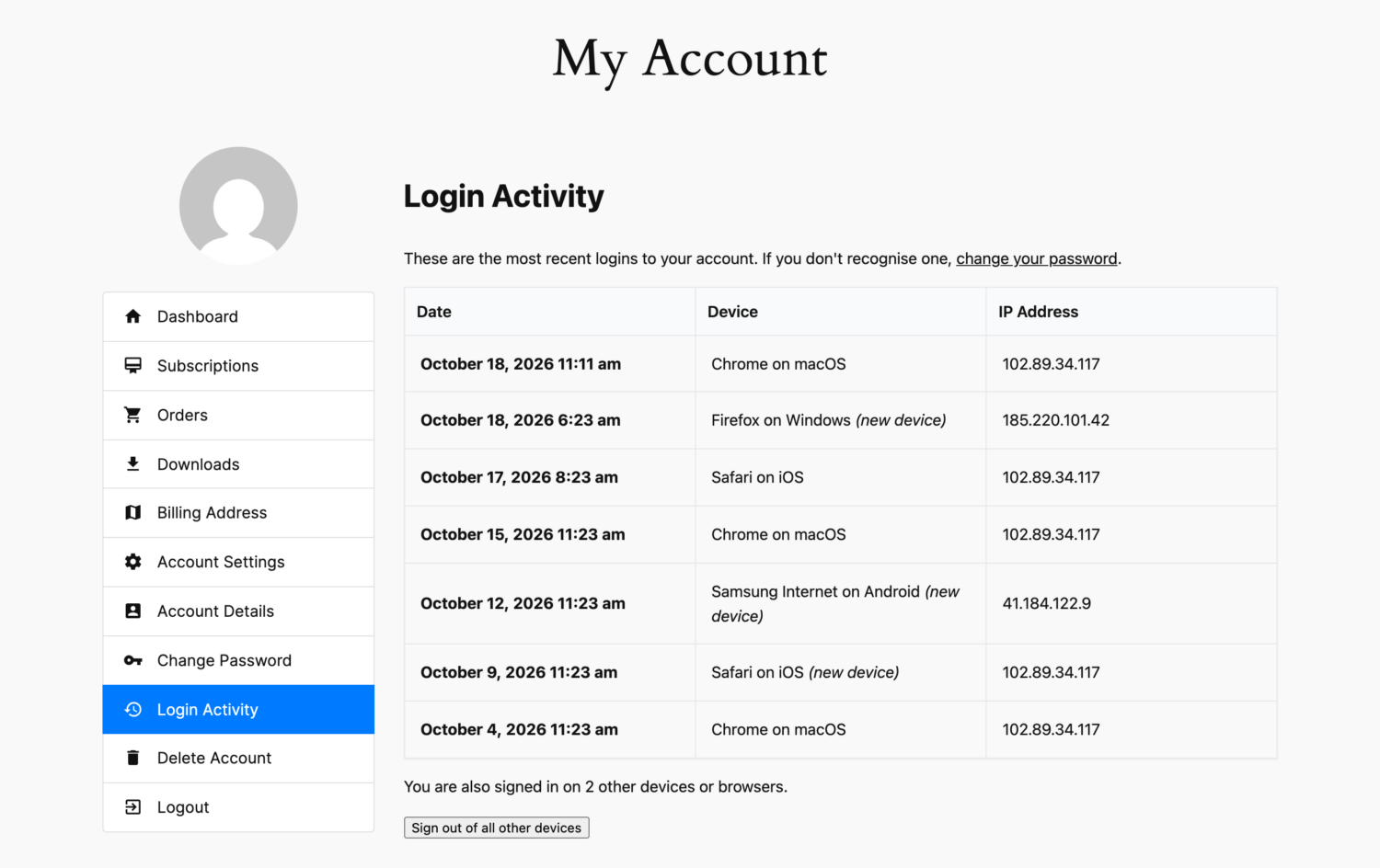The width and height of the screenshot is (1380, 868).
Task: Open Account Settings label
Action: point(221,562)
